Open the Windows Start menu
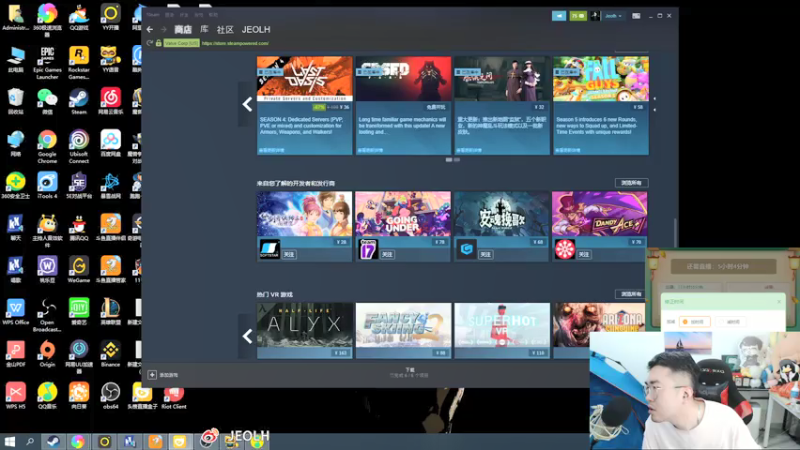This screenshot has height=450, width=800. pos(9,441)
